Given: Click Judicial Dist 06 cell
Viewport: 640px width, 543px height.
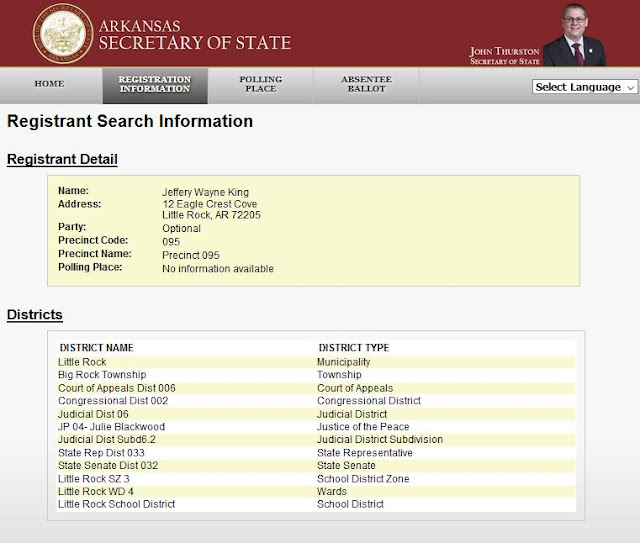Looking at the screenshot, I should pos(93,414).
